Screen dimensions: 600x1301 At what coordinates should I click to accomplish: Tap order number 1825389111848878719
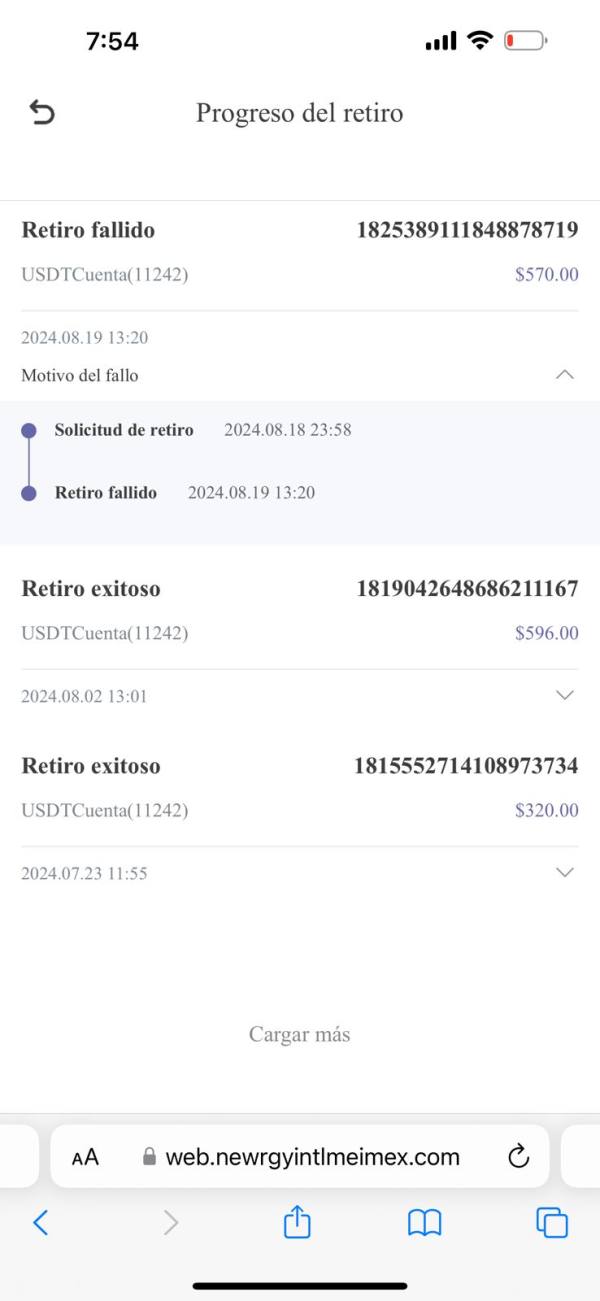click(x=467, y=230)
